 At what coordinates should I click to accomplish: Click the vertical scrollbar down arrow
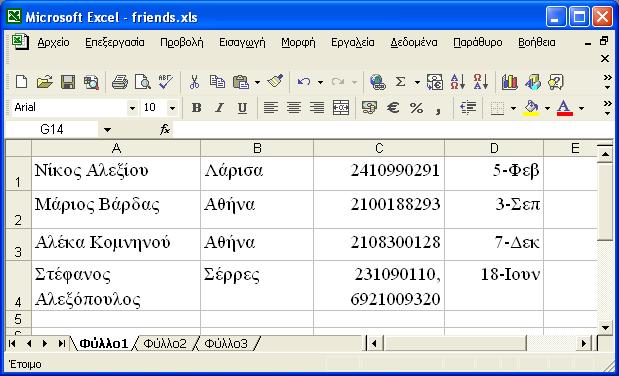coord(605,327)
